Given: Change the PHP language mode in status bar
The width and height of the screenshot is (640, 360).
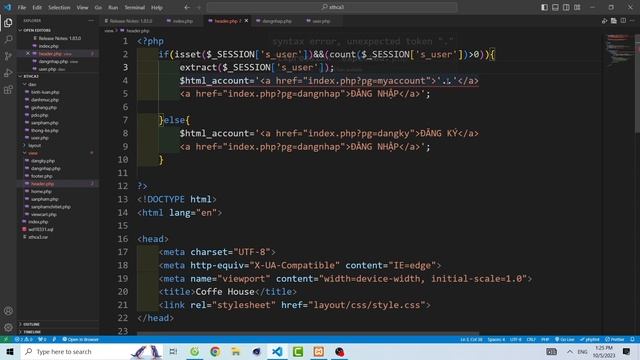Looking at the screenshot, I should pos(545,339).
